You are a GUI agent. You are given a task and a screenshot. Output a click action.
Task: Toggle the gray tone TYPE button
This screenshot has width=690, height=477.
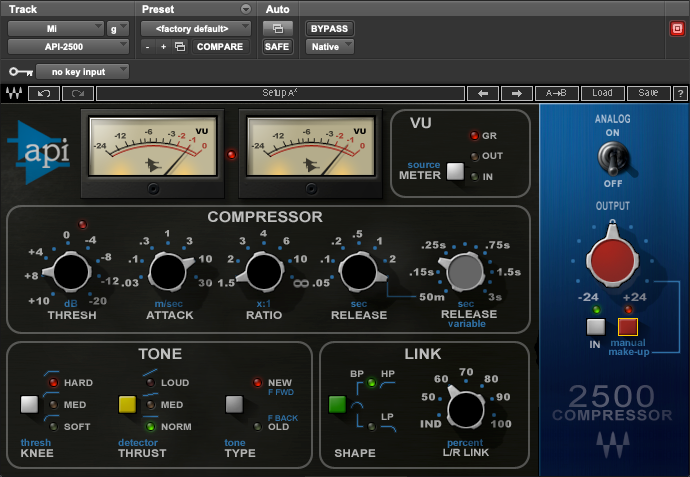[x=234, y=404]
